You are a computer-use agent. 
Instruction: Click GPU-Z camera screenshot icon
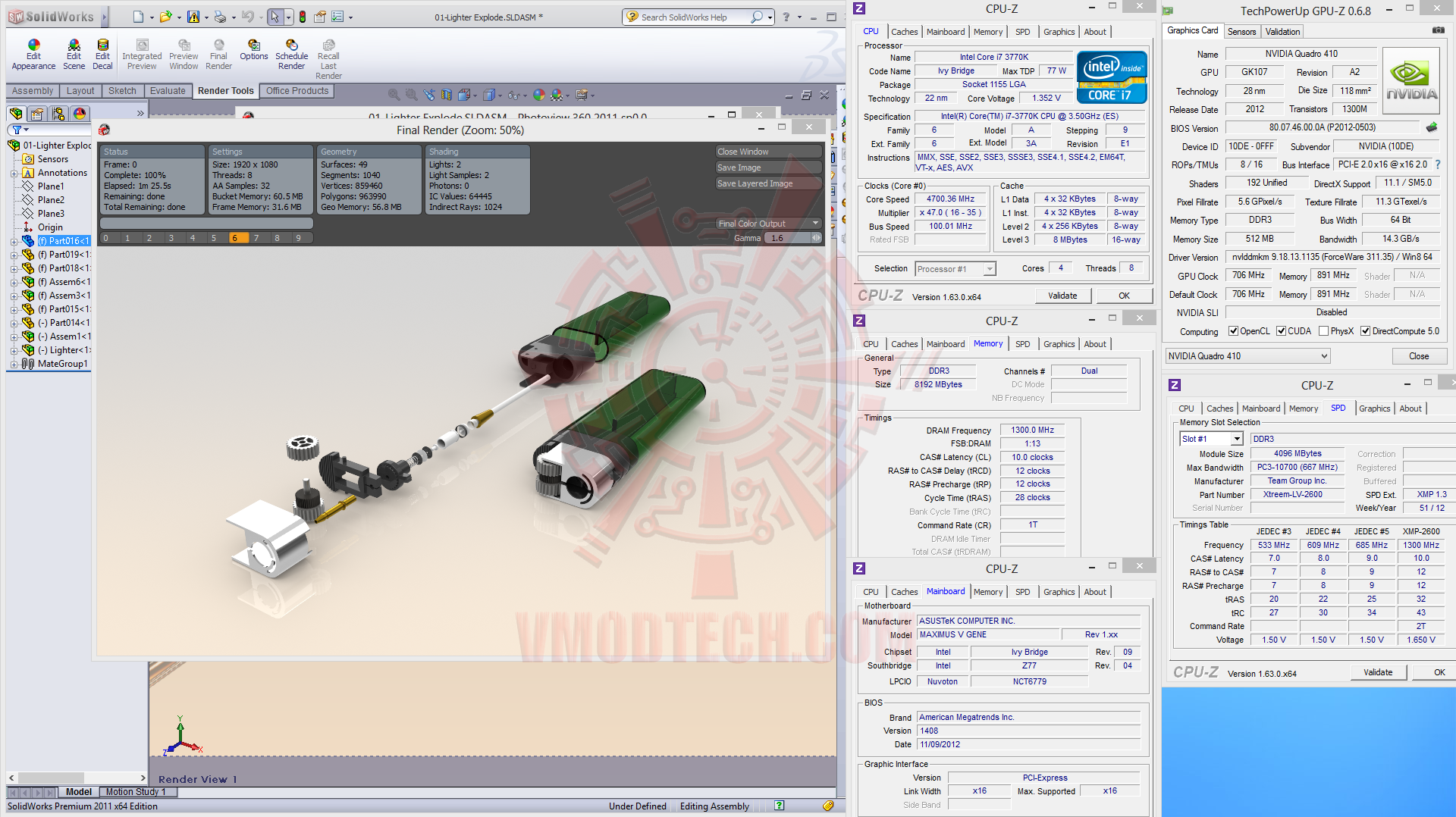(x=1438, y=30)
